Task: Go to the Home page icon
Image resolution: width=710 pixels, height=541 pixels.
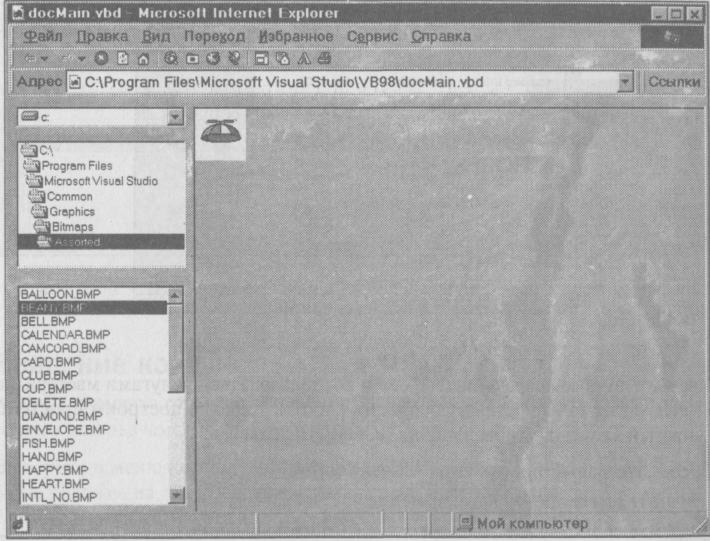Action: click(x=144, y=58)
